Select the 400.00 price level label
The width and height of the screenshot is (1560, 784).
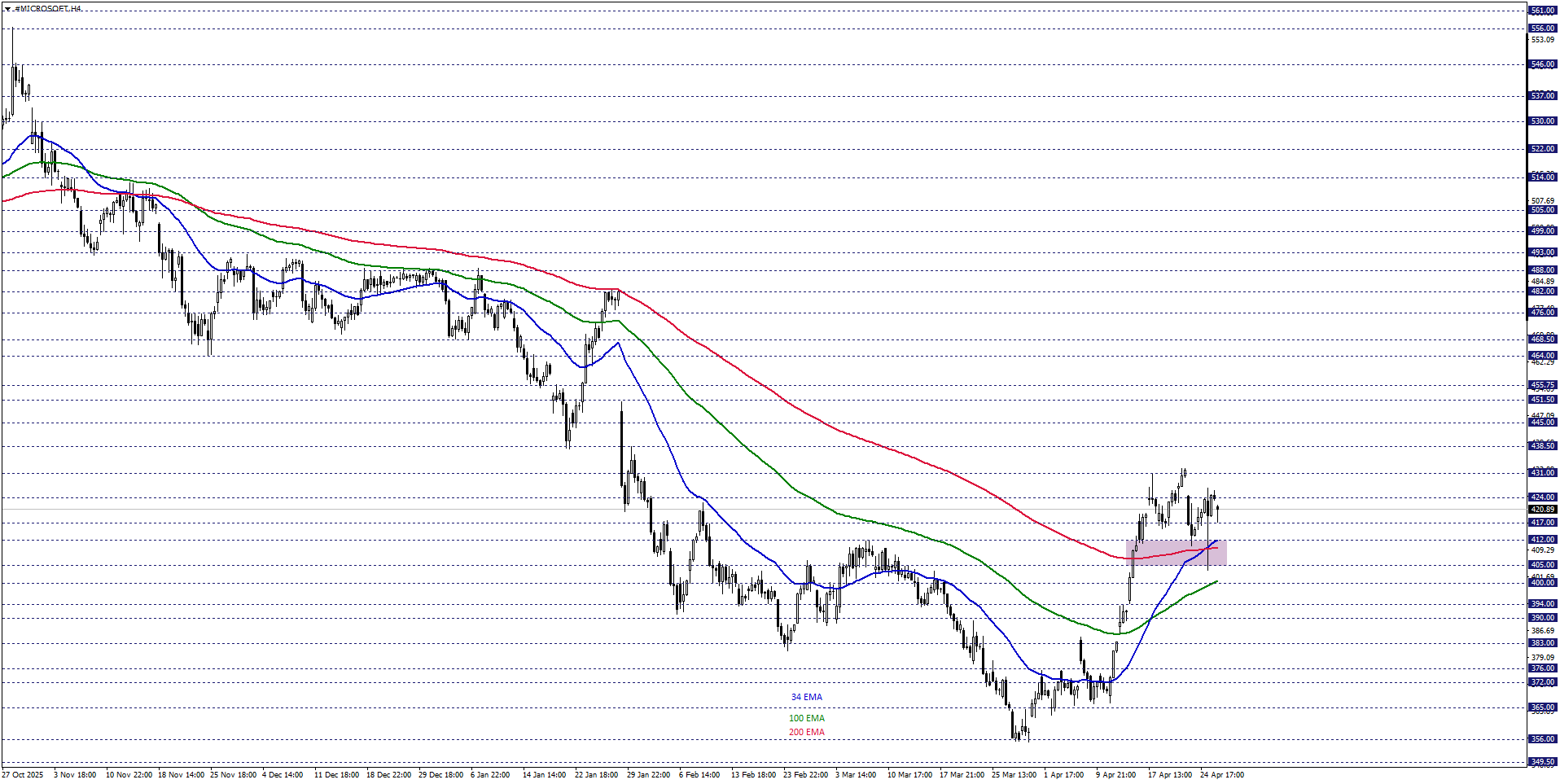tap(1542, 583)
